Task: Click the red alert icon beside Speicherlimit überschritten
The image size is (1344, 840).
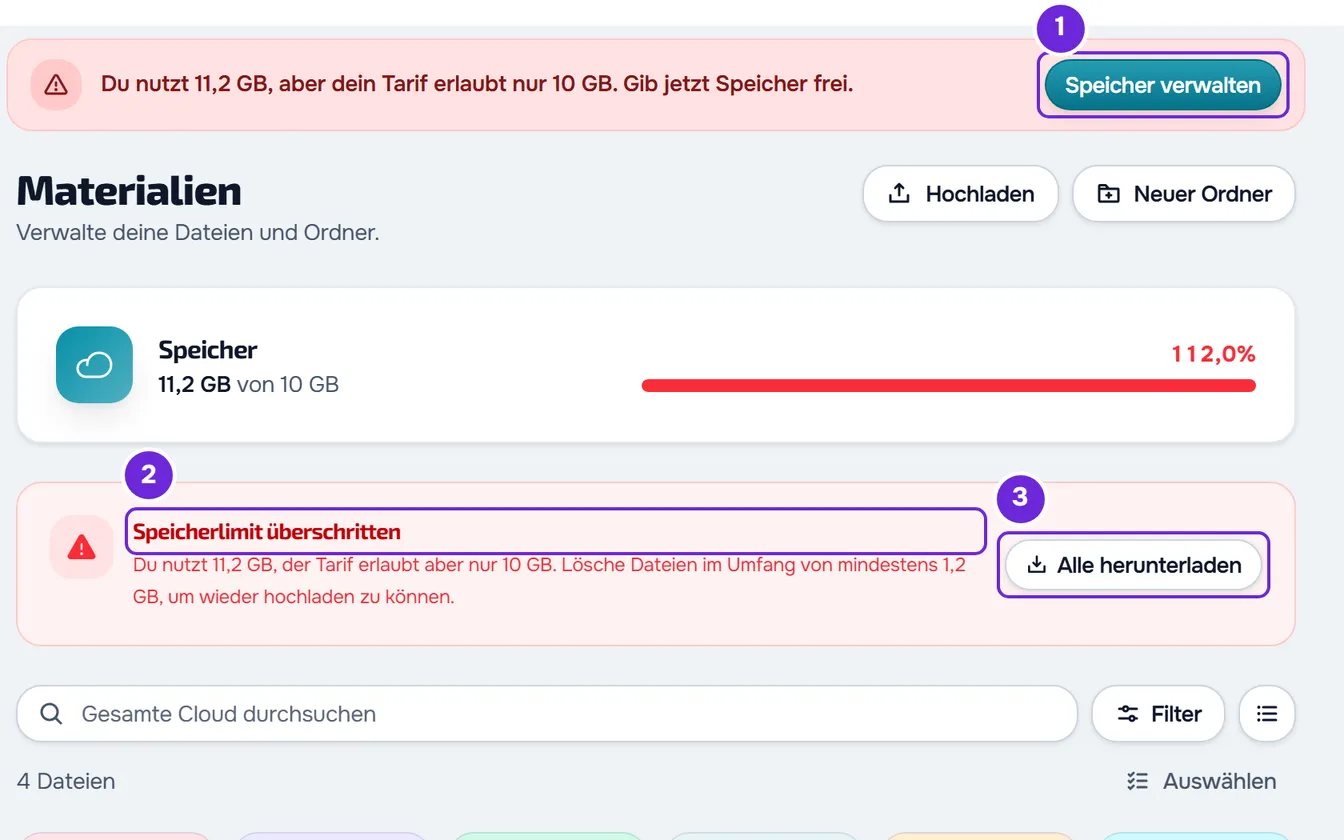Action: click(x=81, y=547)
